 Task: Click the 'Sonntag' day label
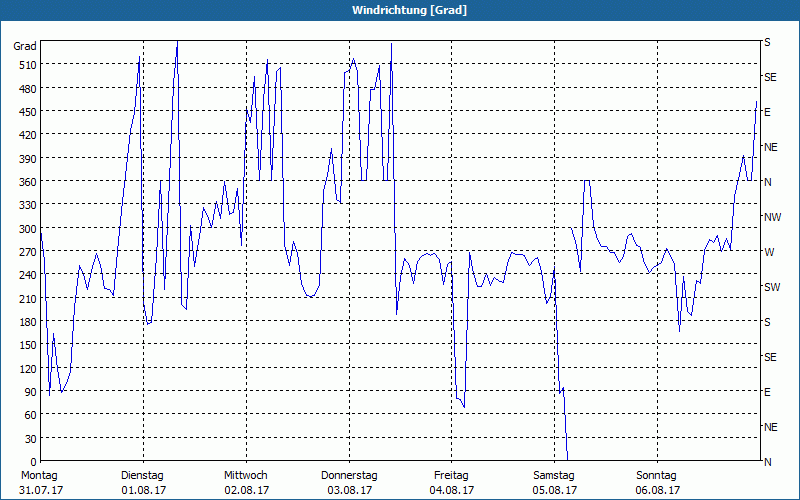[656, 476]
